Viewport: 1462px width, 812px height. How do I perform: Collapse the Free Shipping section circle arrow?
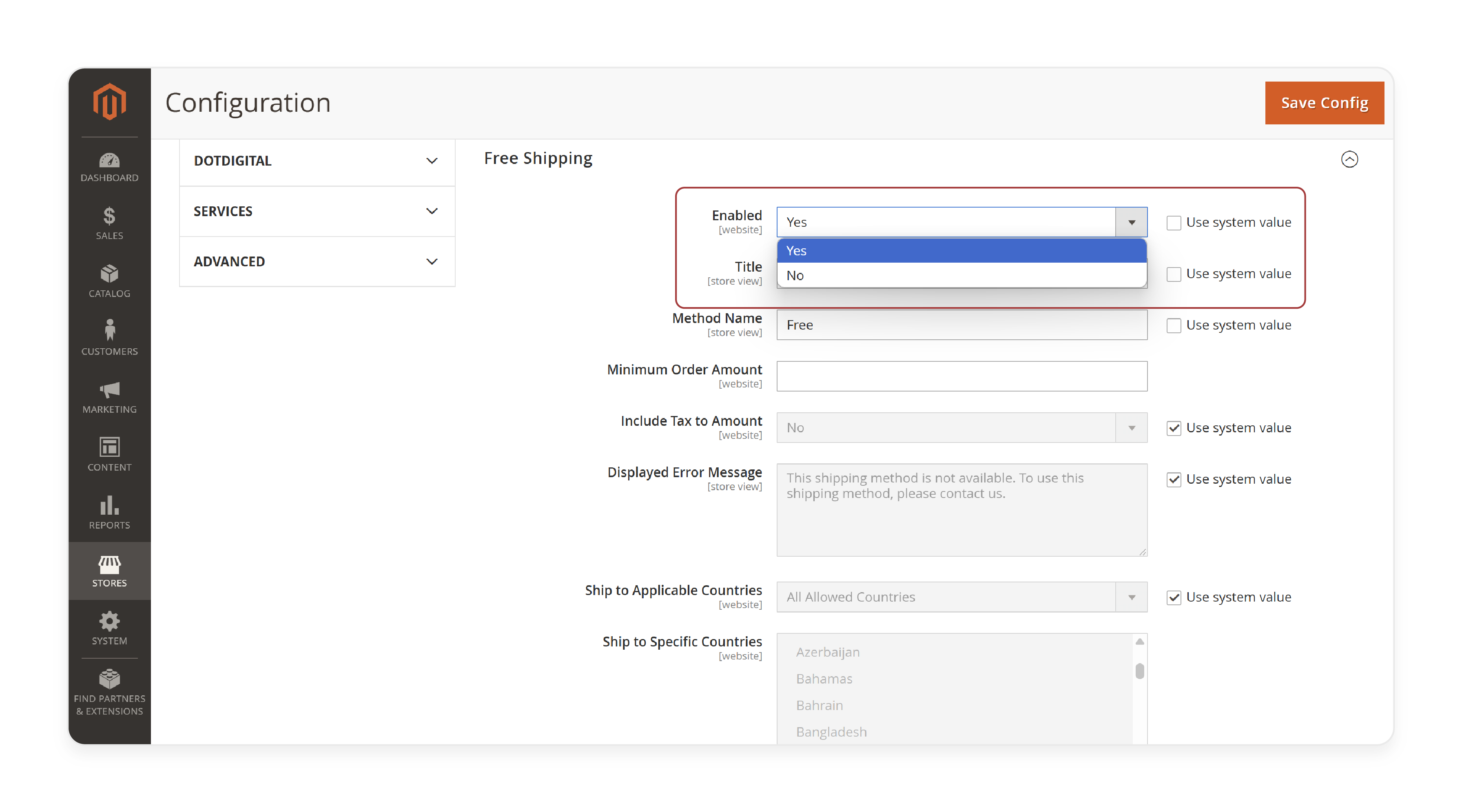tap(1349, 159)
